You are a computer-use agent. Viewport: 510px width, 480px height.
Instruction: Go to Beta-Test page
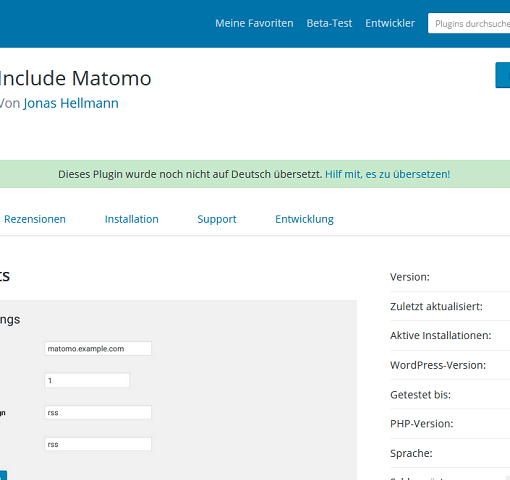(329, 23)
